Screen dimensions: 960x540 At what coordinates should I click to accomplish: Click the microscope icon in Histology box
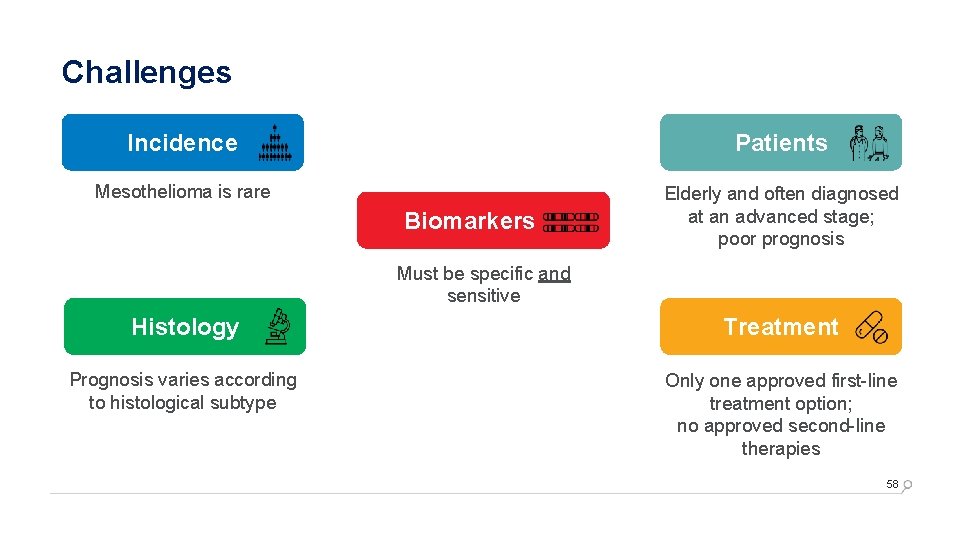(278, 326)
